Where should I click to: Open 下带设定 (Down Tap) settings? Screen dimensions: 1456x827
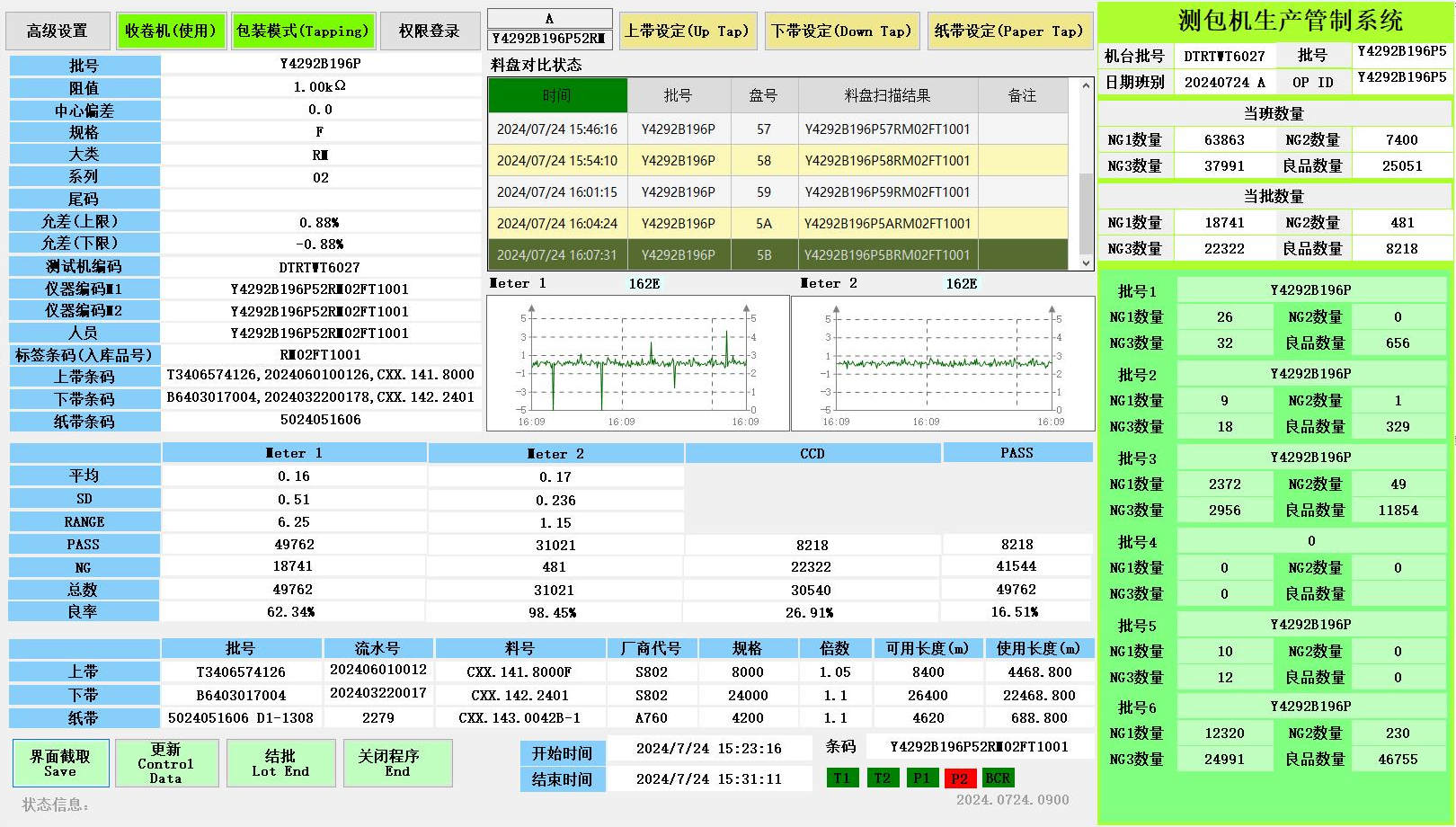point(841,31)
